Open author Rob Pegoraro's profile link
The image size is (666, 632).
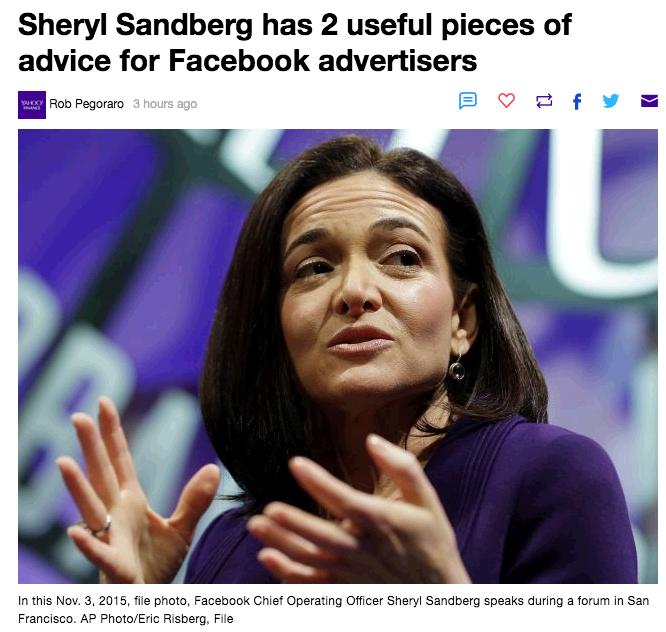tap(86, 104)
